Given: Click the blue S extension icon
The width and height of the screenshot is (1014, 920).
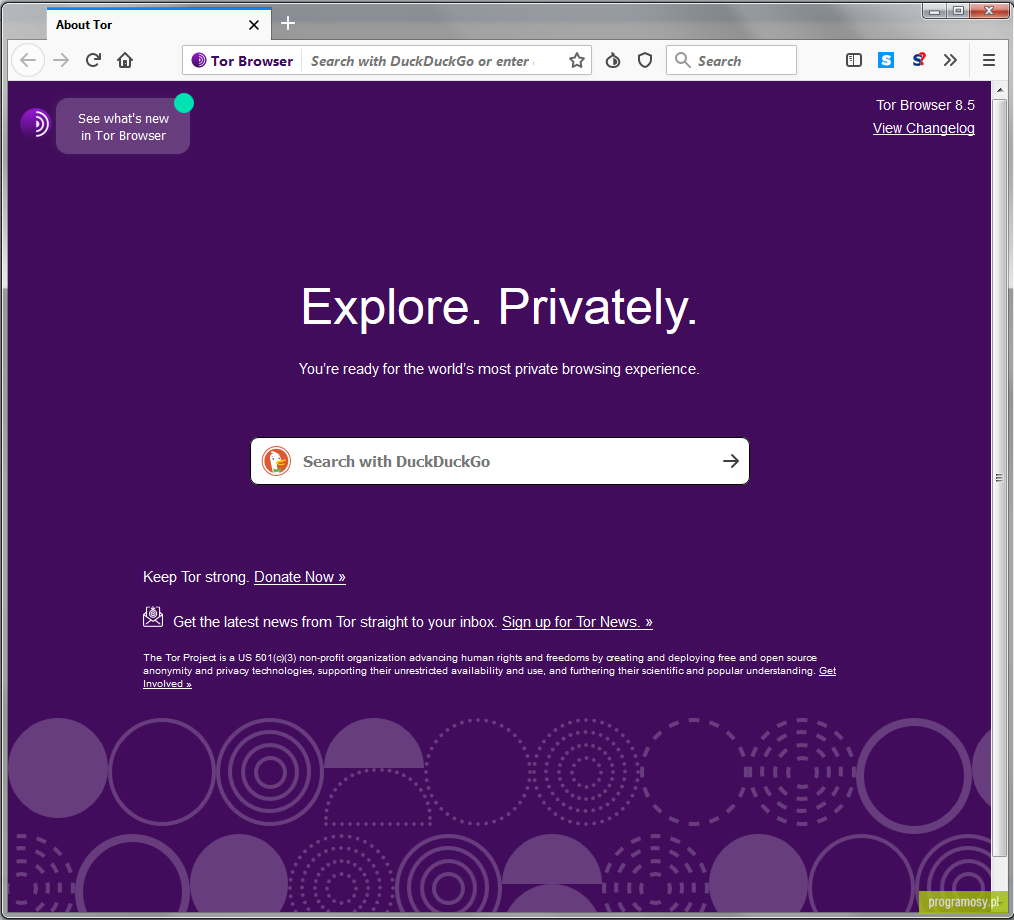Looking at the screenshot, I should (x=886, y=60).
